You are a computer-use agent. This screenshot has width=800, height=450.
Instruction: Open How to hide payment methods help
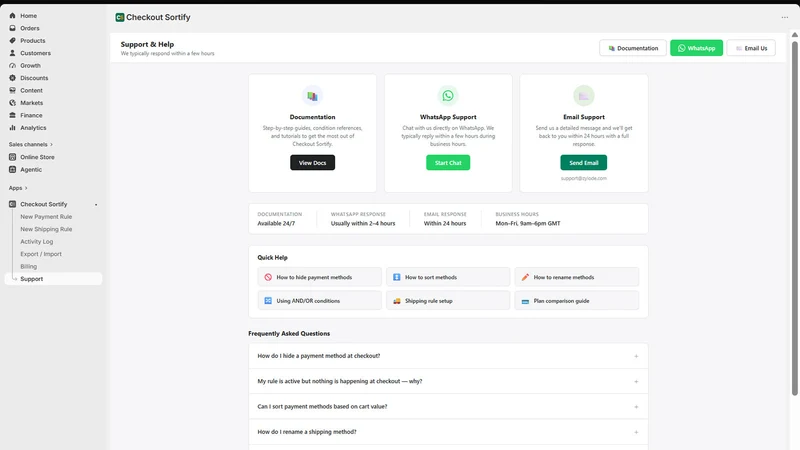pyautogui.click(x=319, y=277)
